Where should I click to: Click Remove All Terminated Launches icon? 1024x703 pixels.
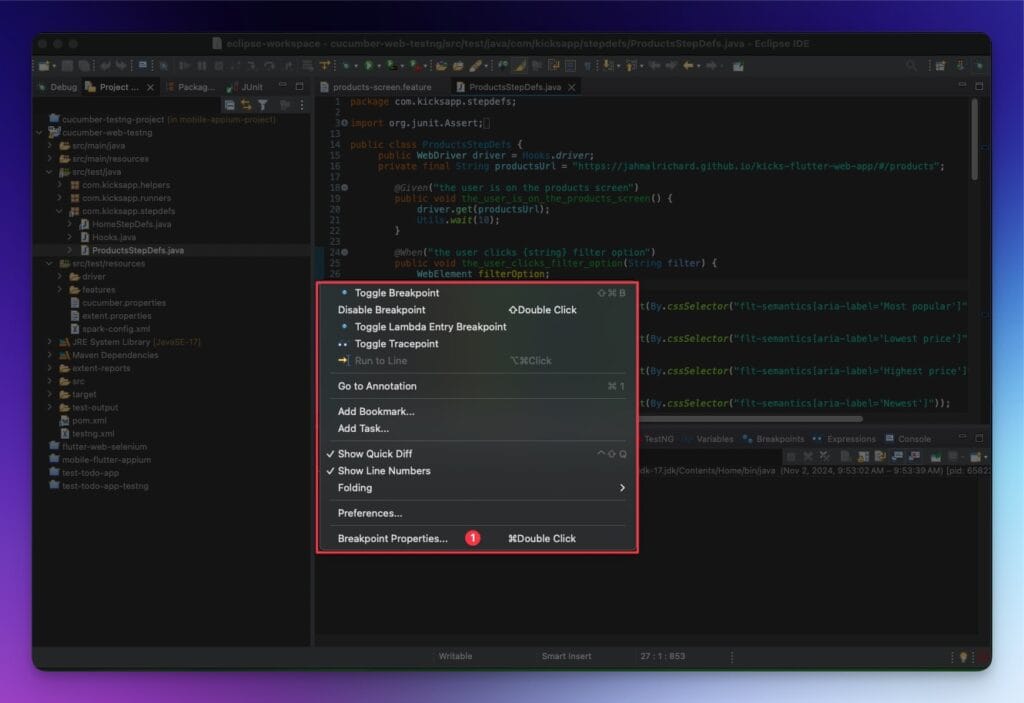click(825, 456)
